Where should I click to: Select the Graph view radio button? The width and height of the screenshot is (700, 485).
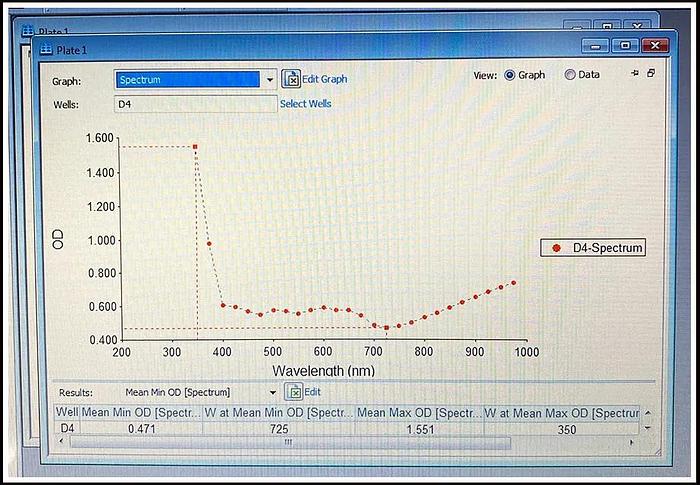(x=509, y=75)
